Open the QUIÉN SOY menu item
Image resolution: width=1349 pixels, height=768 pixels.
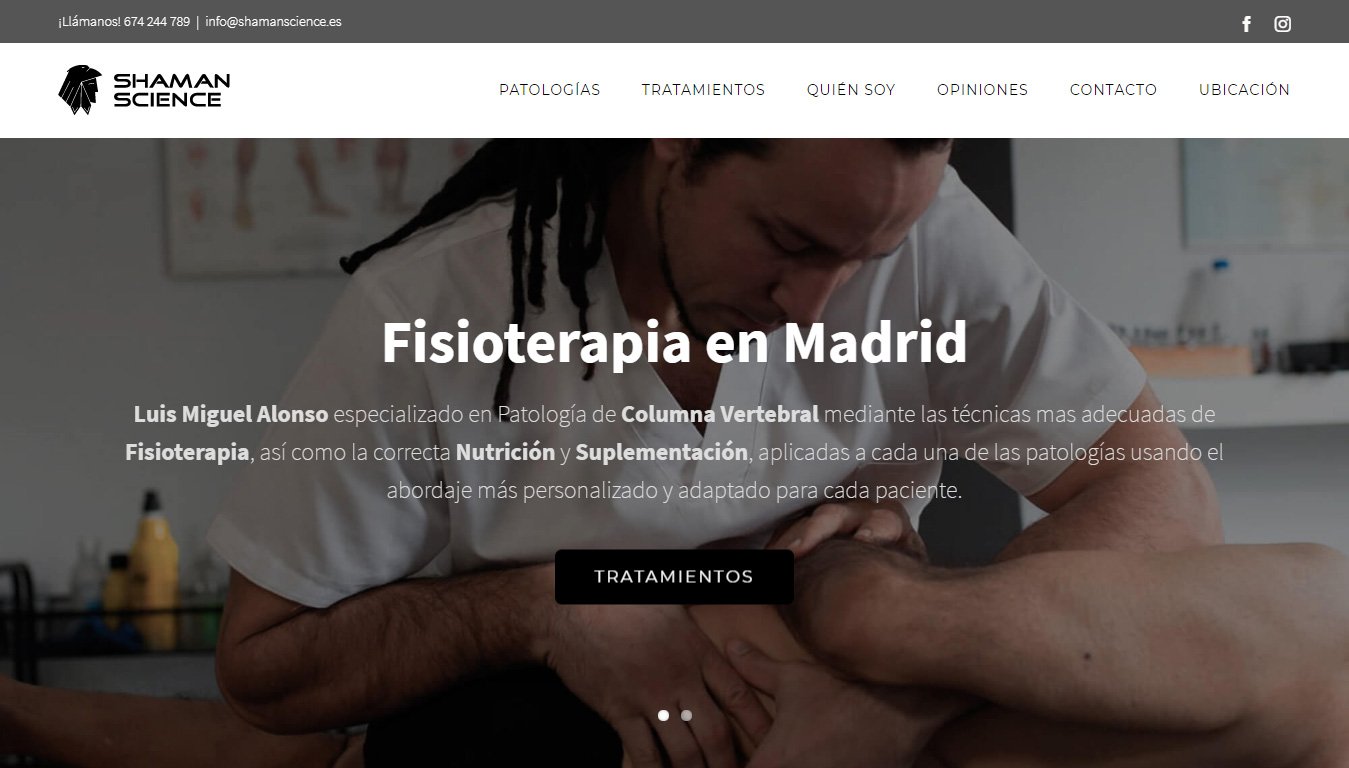coord(851,90)
